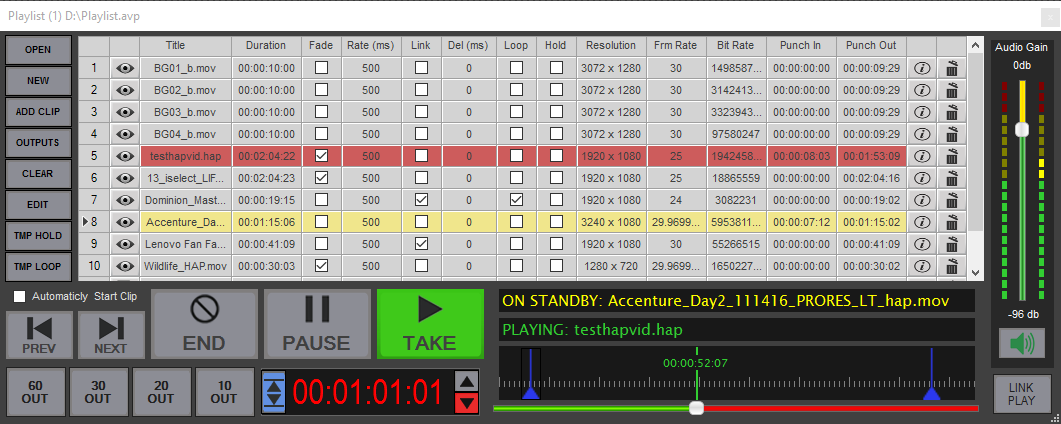
Task: Click the END stop button
Action: pos(204,324)
